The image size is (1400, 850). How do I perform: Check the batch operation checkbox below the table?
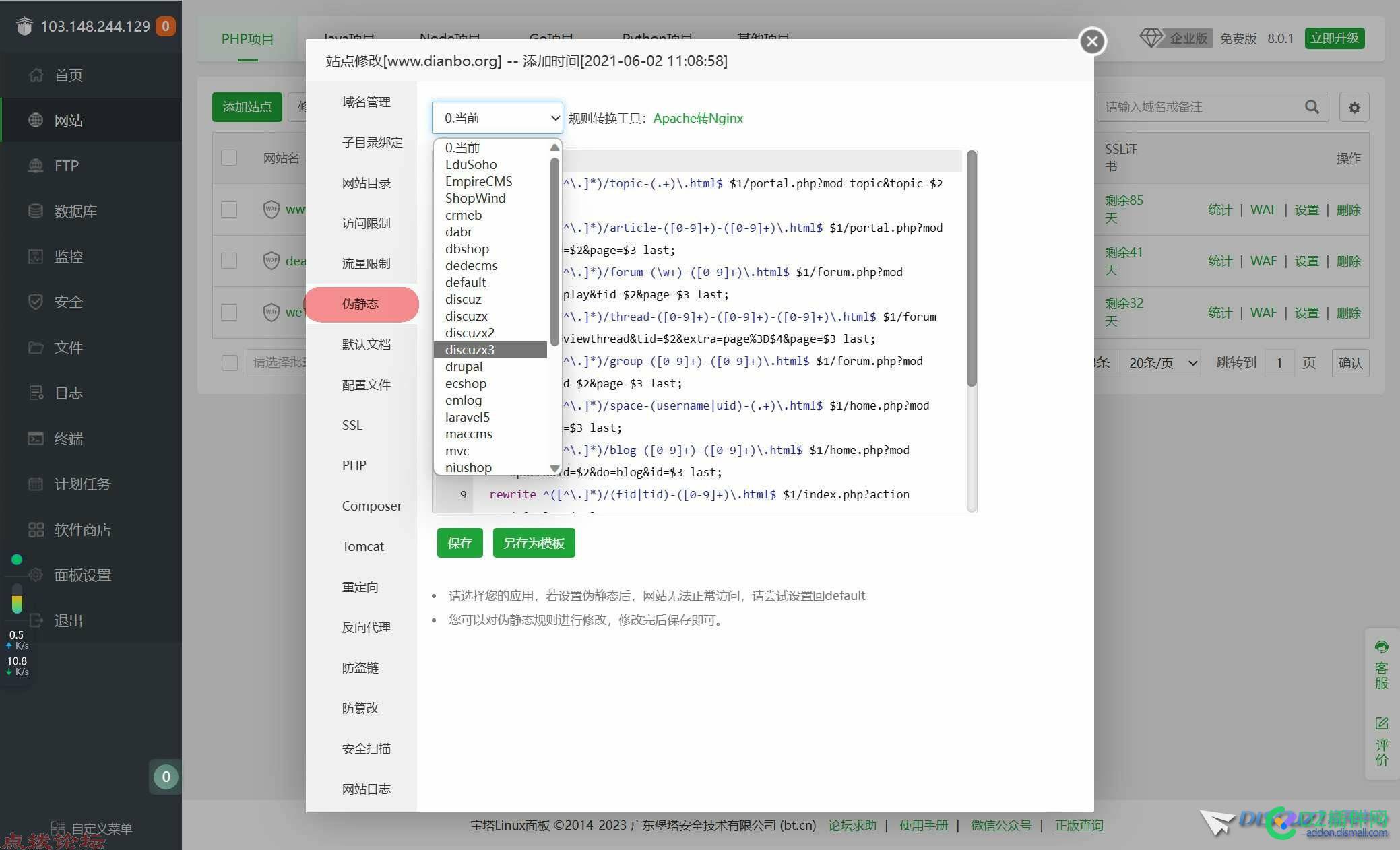(x=230, y=362)
